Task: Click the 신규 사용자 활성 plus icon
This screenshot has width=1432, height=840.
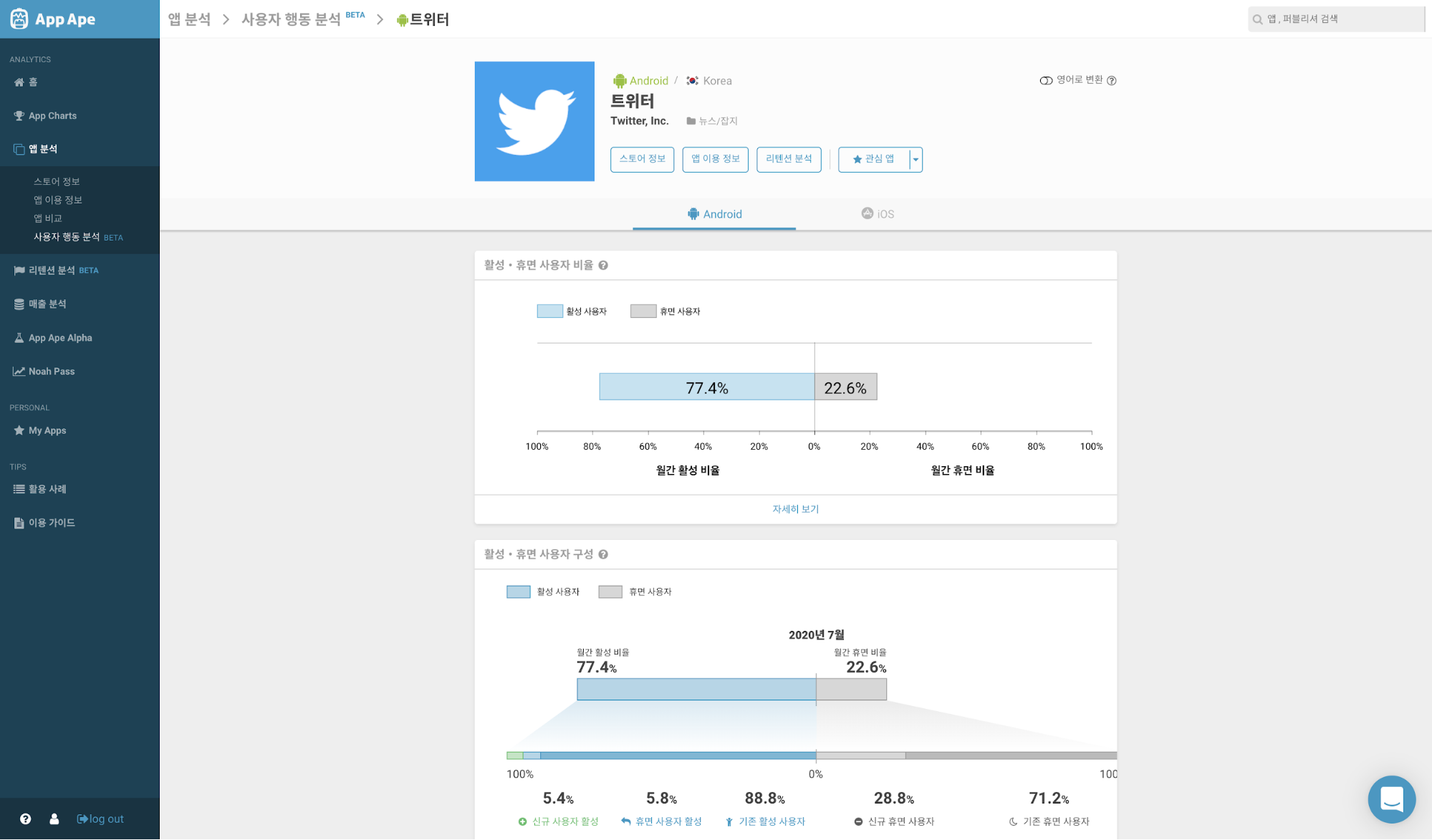Action: 522,822
